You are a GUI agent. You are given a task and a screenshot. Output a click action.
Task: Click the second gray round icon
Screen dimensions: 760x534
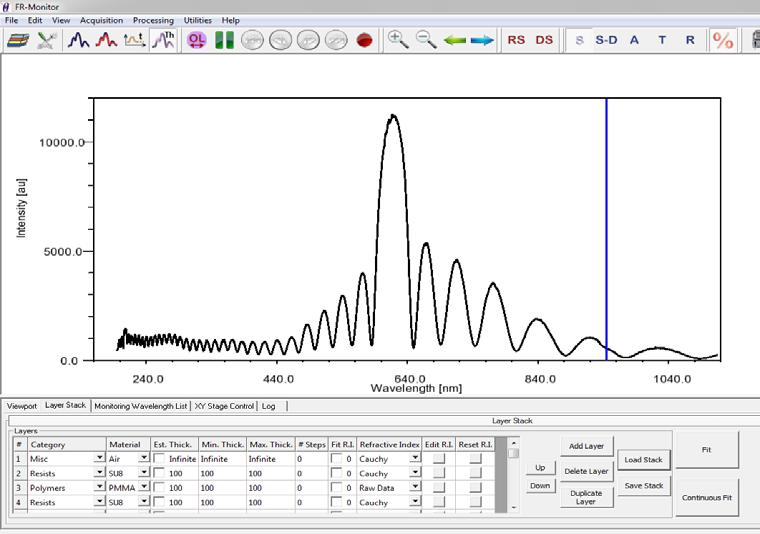pos(281,40)
